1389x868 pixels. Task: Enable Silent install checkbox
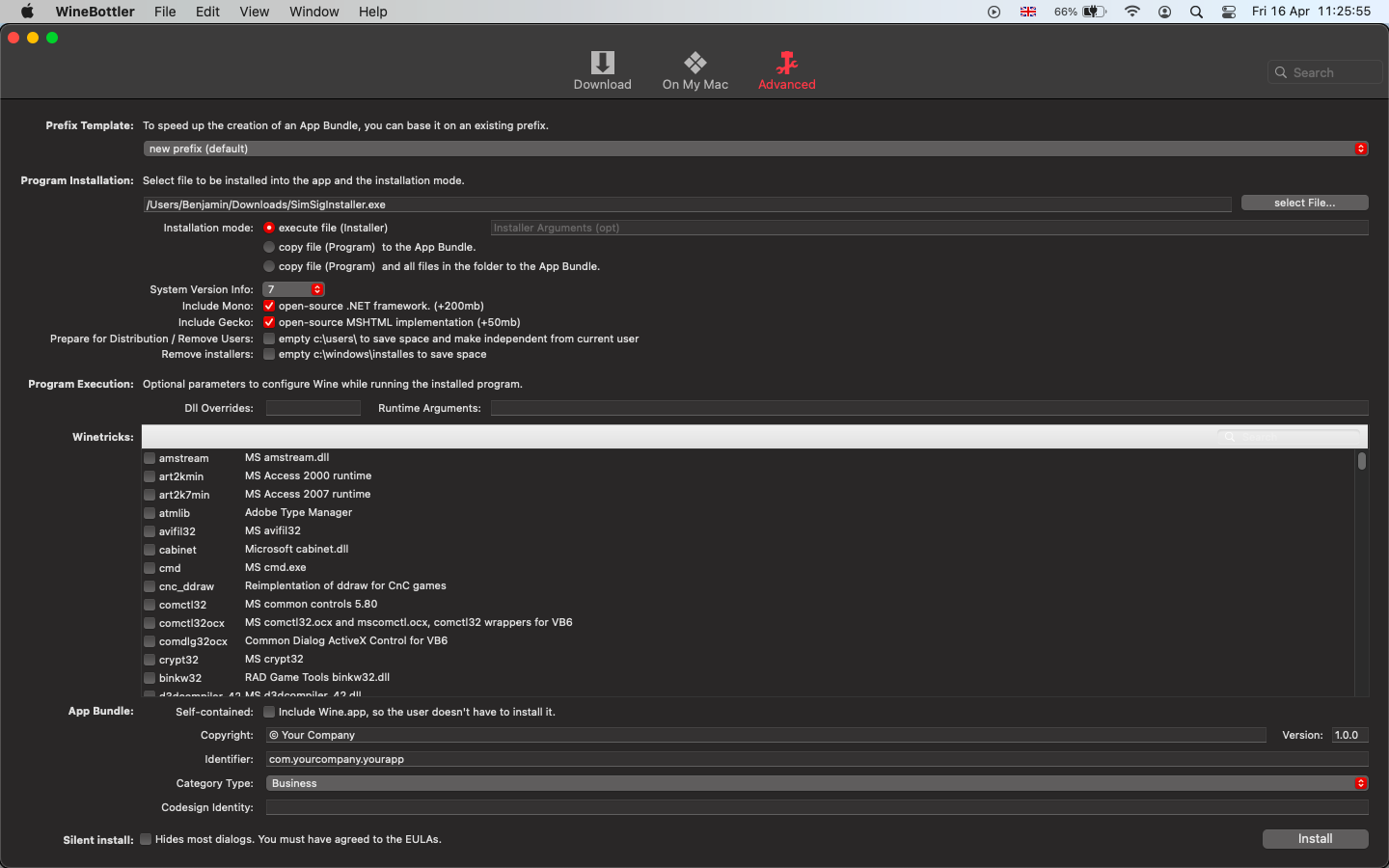click(146, 839)
